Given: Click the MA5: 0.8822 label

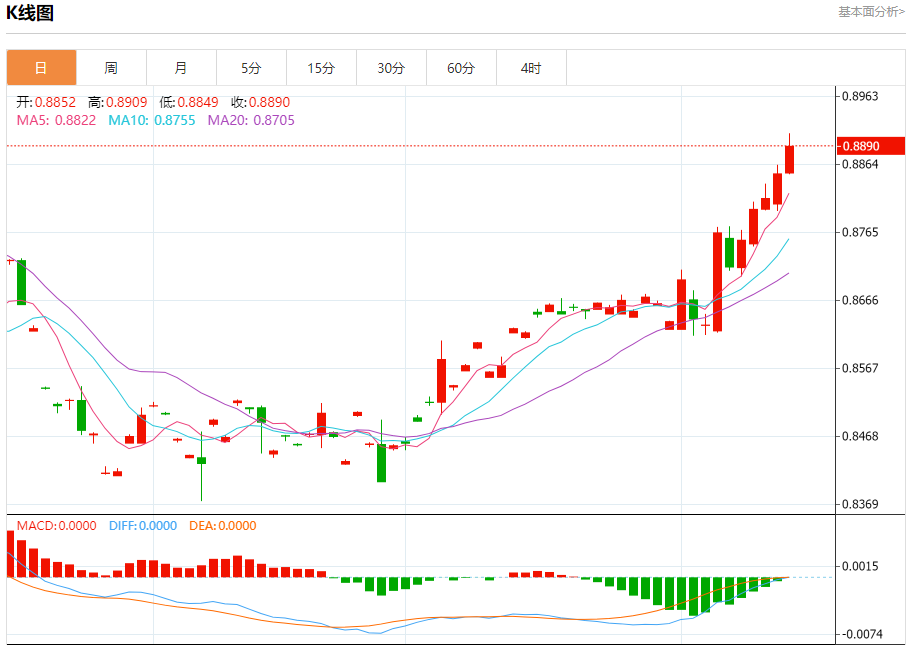Looking at the screenshot, I should (56, 120).
